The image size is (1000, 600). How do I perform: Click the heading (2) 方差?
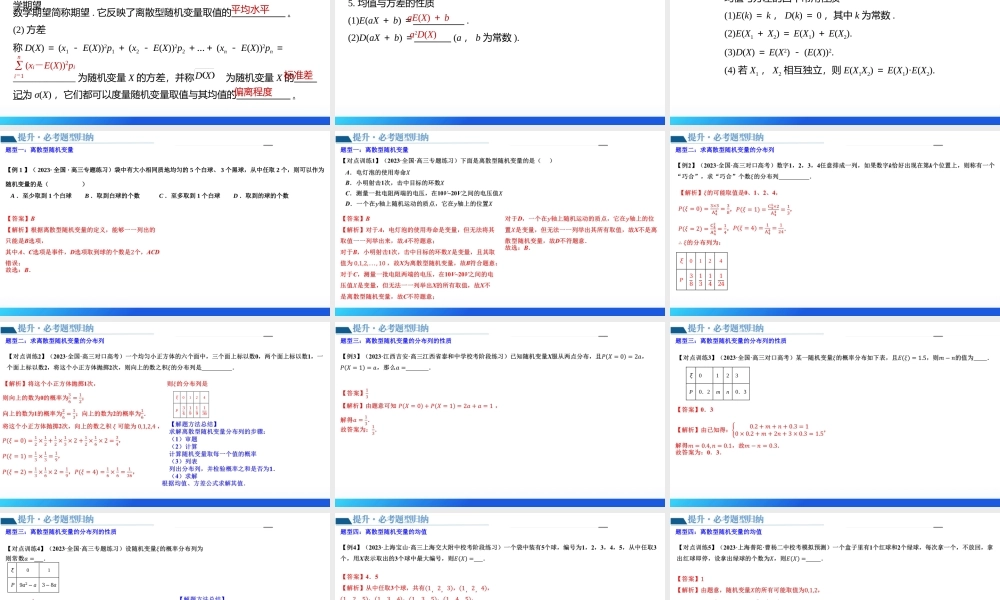coord(29,30)
